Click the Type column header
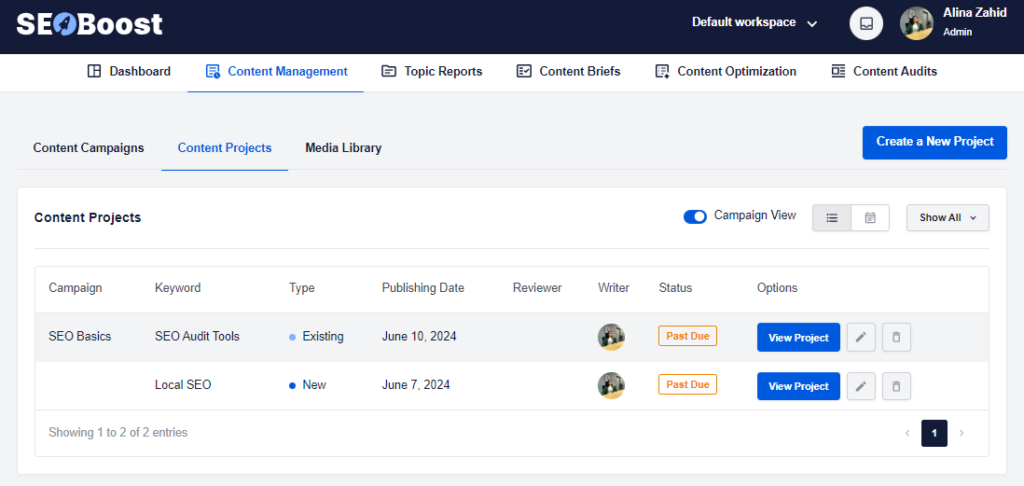This screenshot has width=1024, height=486. pos(302,288)
